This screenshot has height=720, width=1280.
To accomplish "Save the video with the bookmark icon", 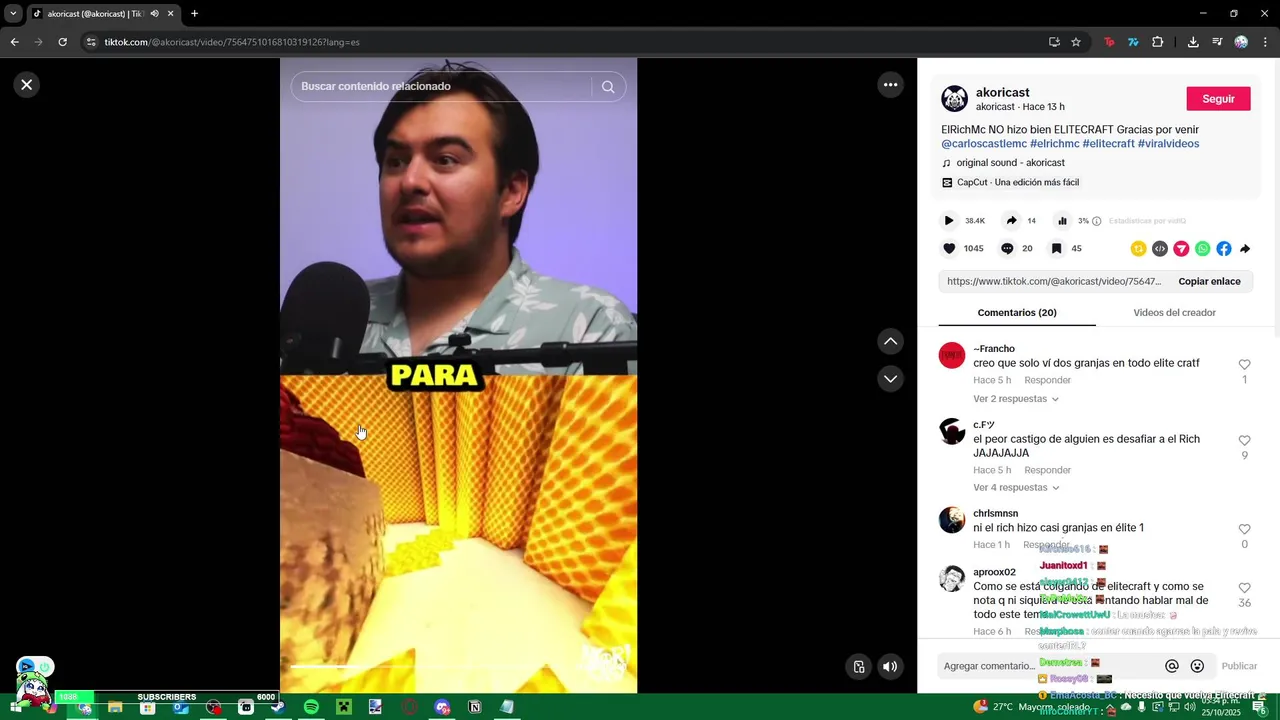I will tap(1056, 249).
